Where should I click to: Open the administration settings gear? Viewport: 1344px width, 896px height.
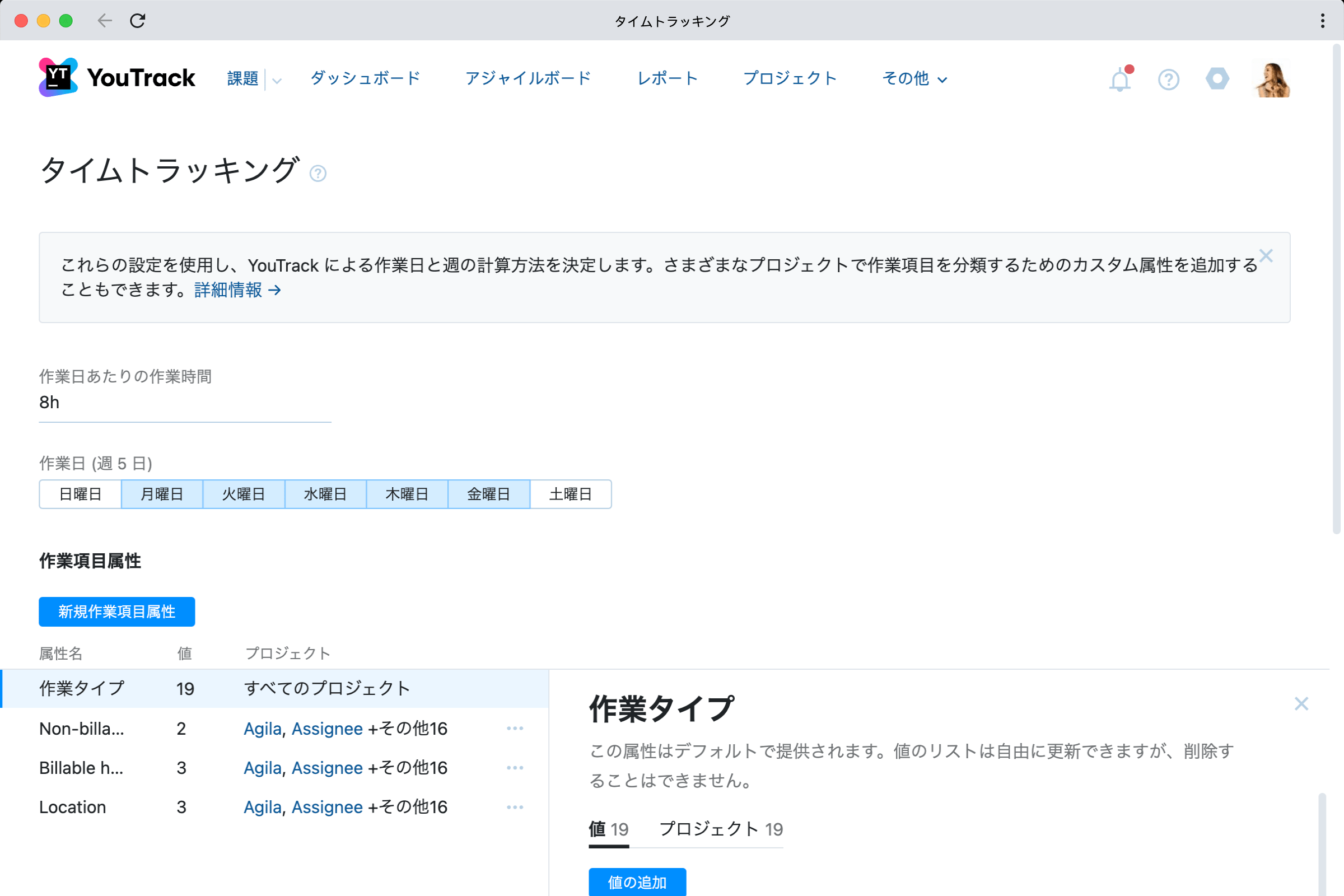tap(1217, 79)
